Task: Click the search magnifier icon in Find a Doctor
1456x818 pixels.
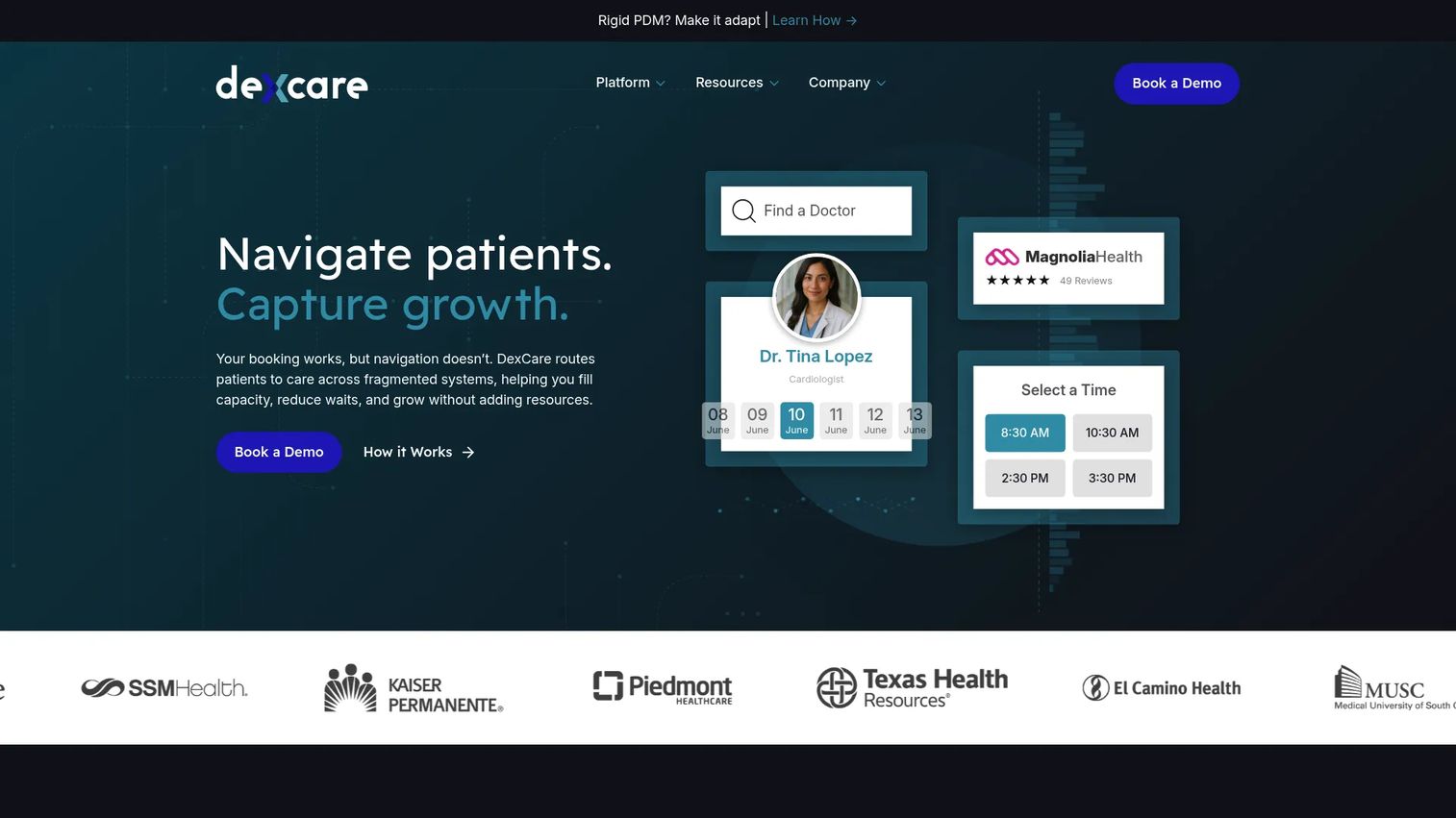Action: pyautogui.click(x=743, y=211)
